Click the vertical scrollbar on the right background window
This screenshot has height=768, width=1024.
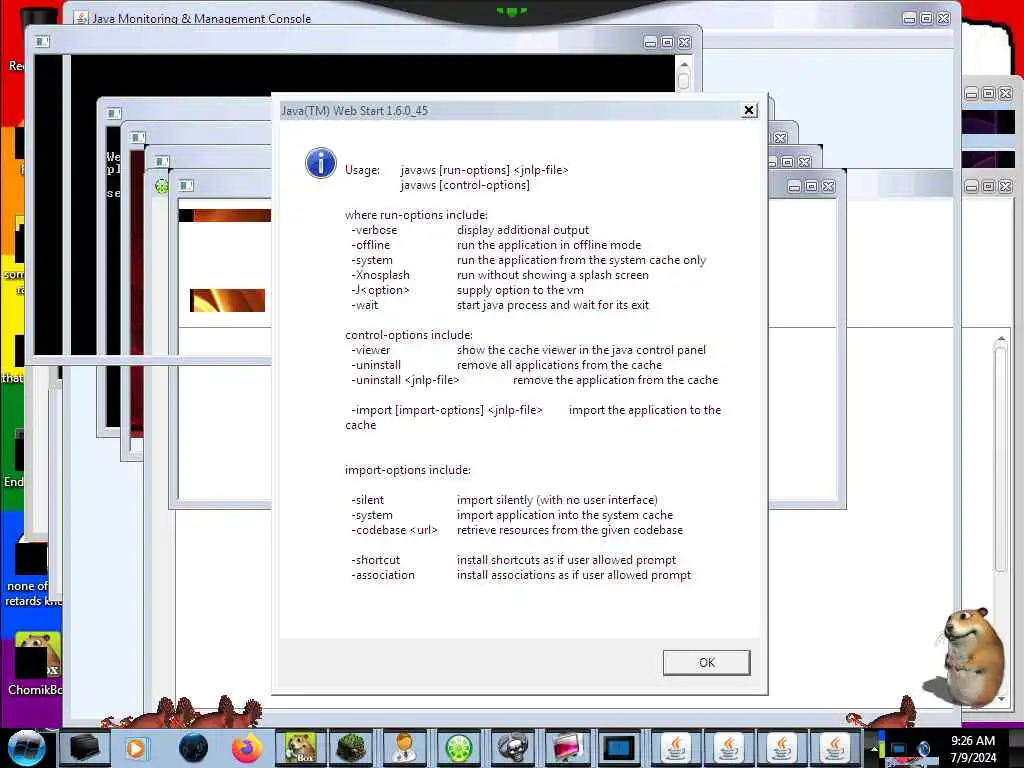1000,519
